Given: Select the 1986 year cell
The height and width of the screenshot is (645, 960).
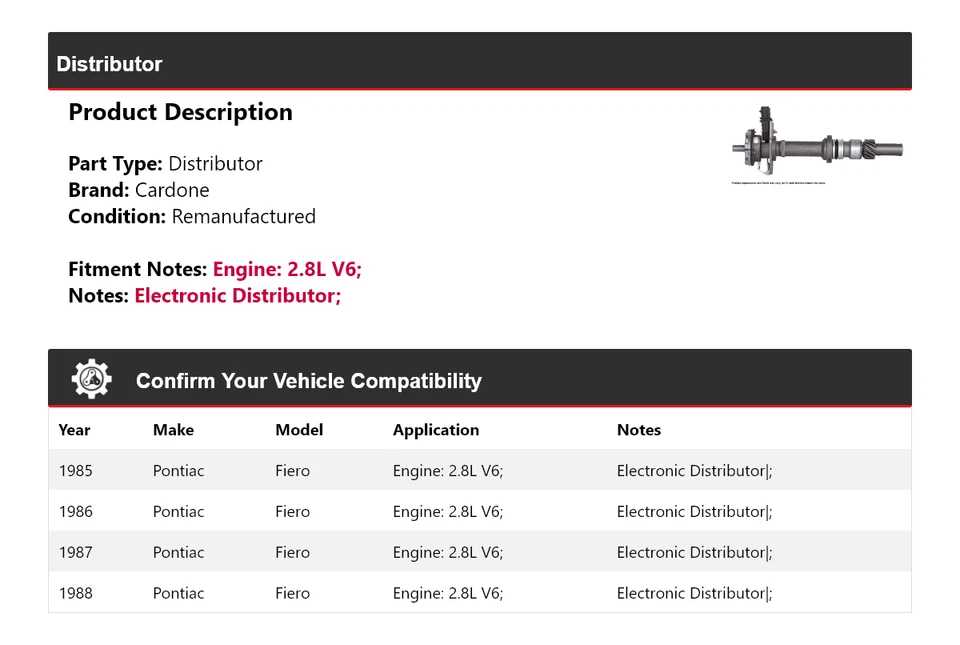Looking at the screenshot, I should pos(75,512).
